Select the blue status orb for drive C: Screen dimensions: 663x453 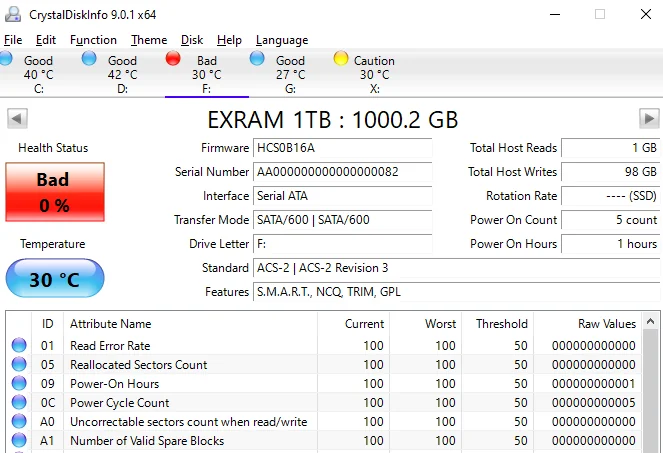5,58
